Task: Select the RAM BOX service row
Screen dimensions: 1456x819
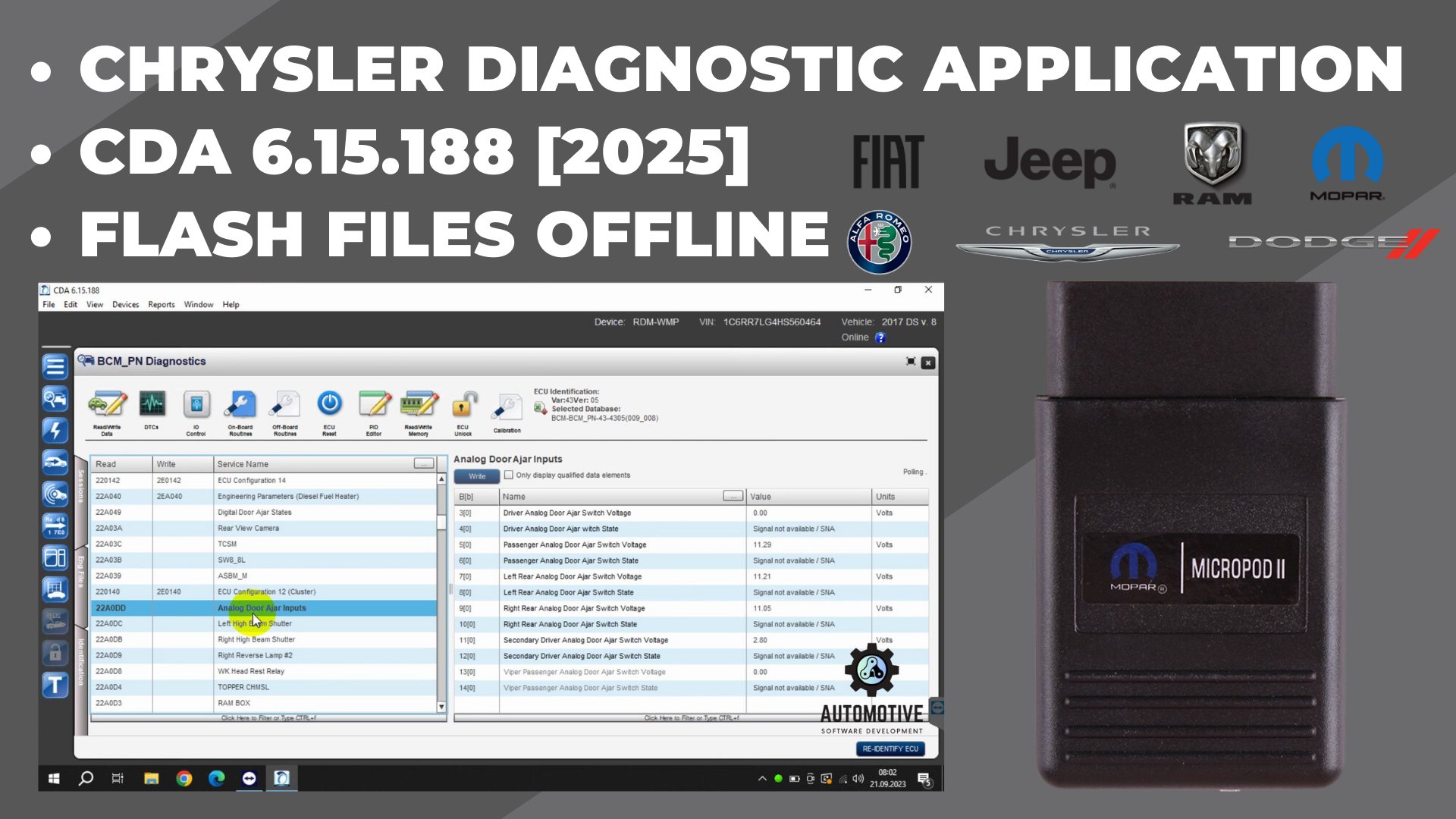Action: pyautogui.click(x=264, y=703)
